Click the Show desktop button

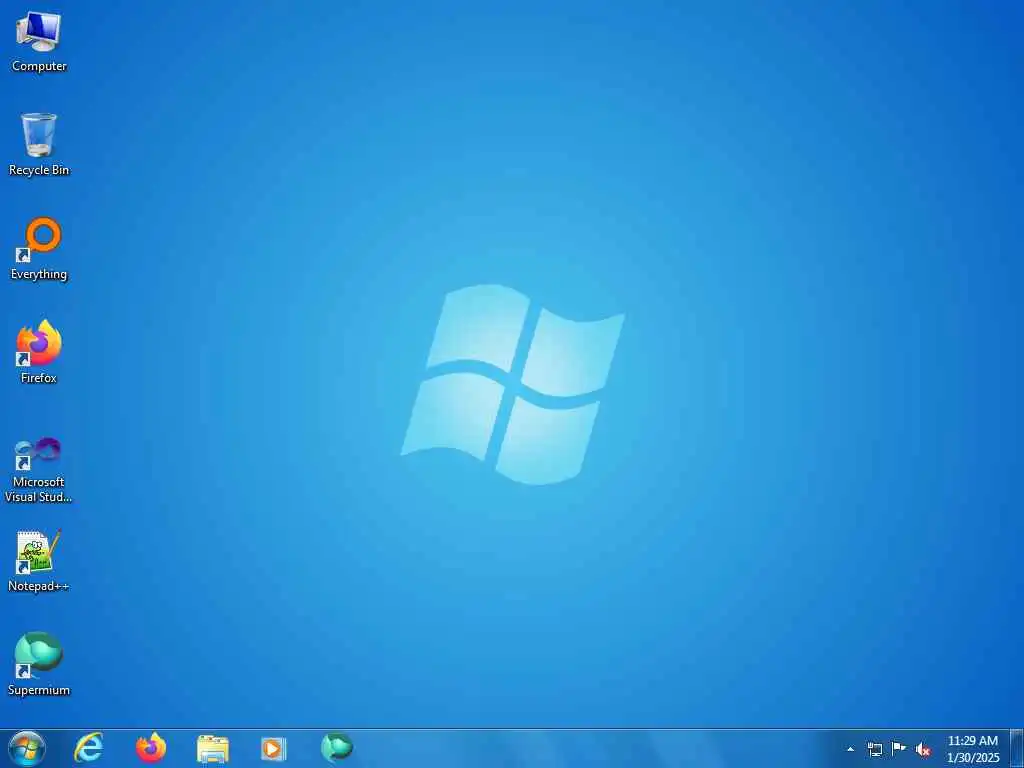click(1017, 748)
